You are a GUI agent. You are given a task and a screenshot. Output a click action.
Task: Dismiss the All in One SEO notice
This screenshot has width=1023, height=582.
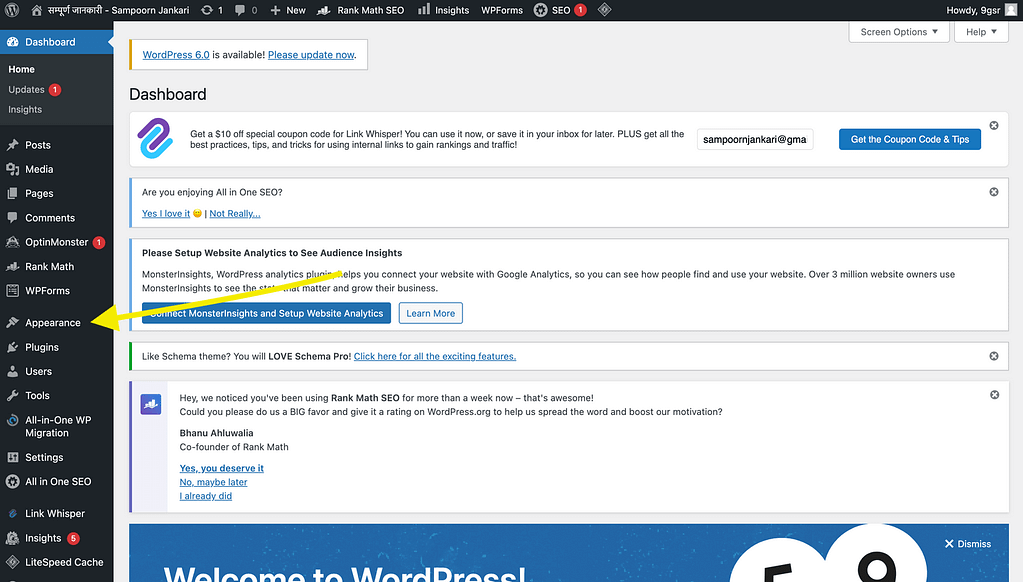tap(994, 192)
